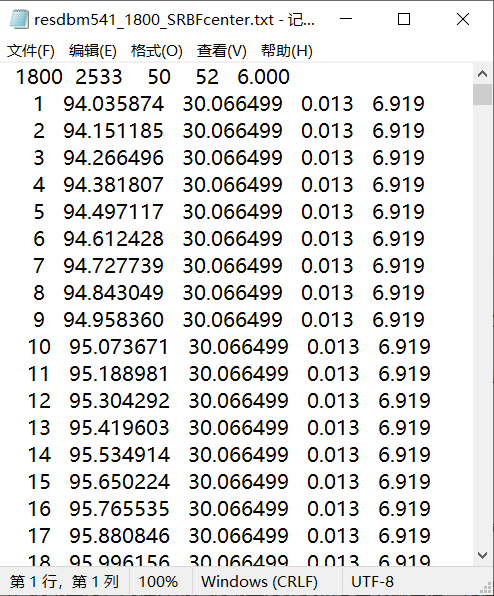Maximize the Notepad window

(x=404, y=19)
